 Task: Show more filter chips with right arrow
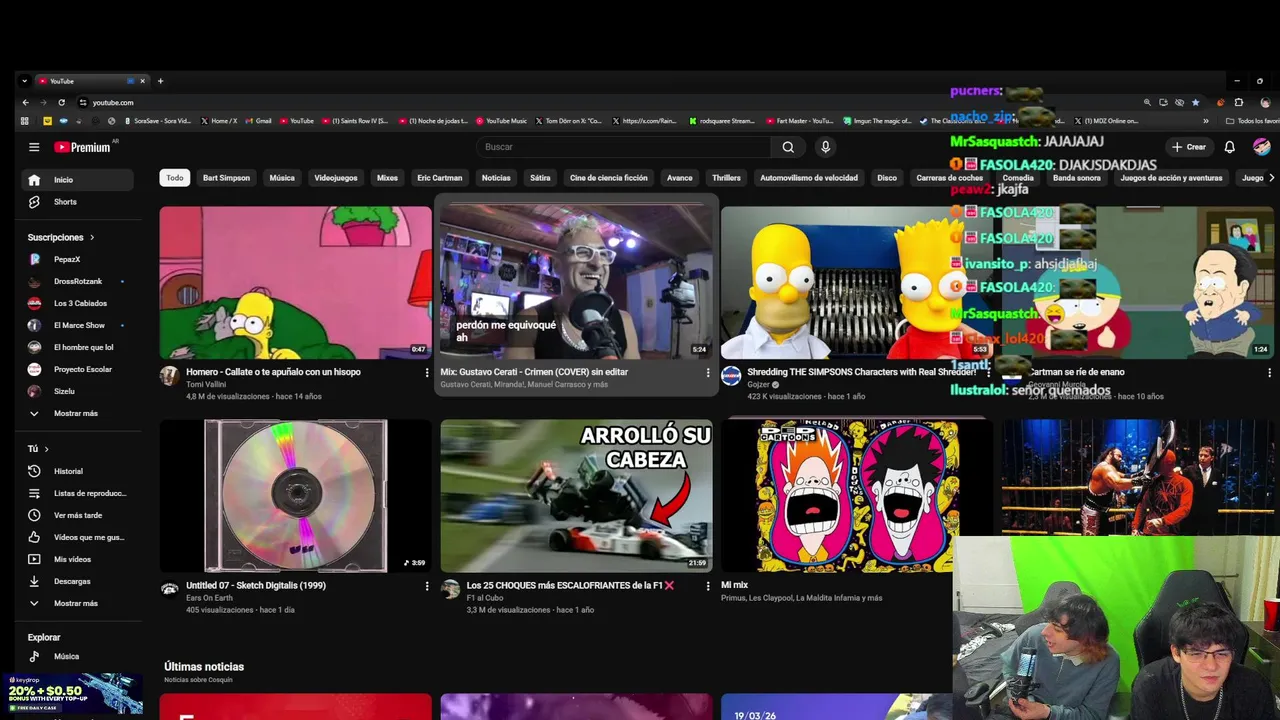click(x=1271, y=178)
